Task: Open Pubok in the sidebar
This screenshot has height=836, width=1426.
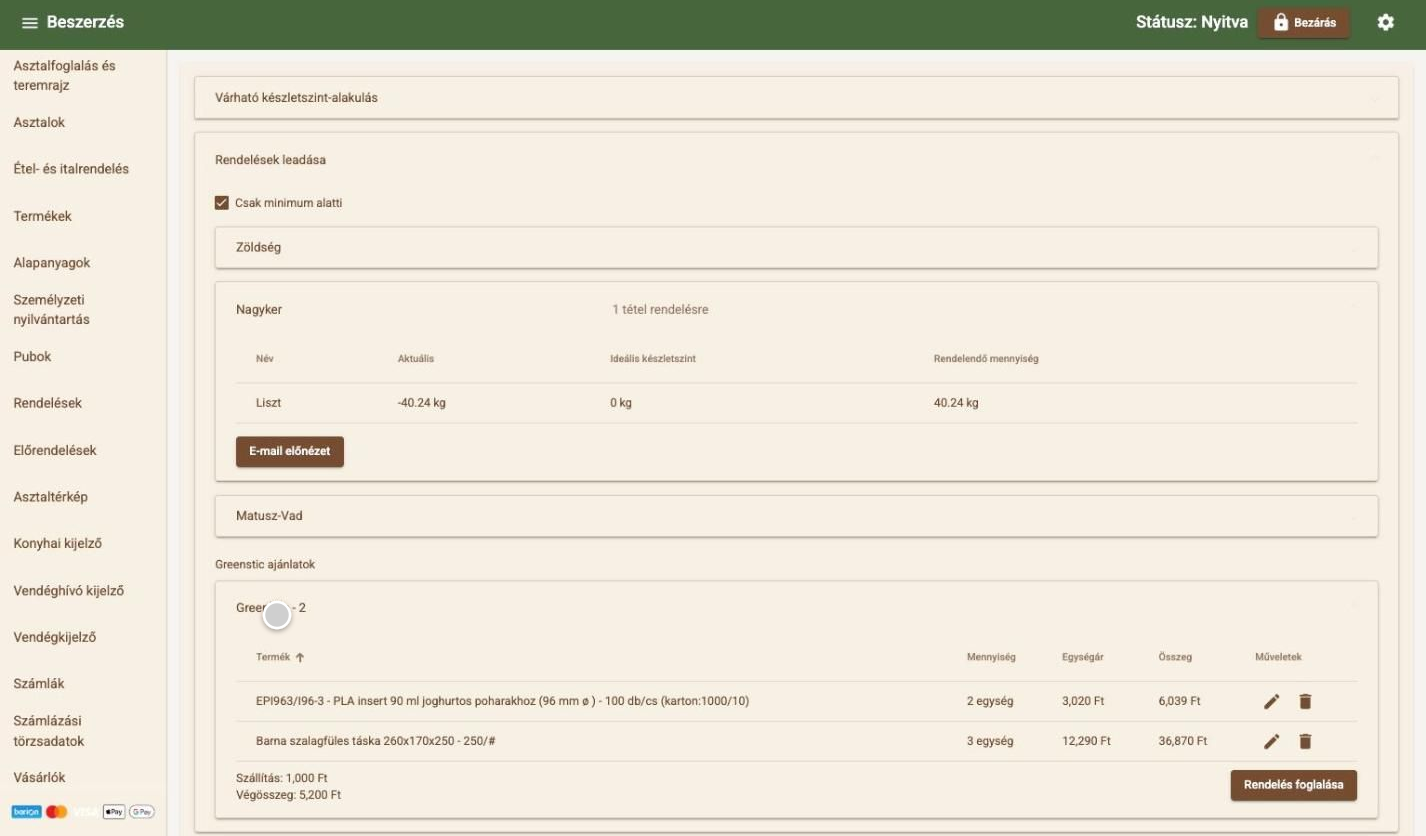Action: tap(32, 357)
